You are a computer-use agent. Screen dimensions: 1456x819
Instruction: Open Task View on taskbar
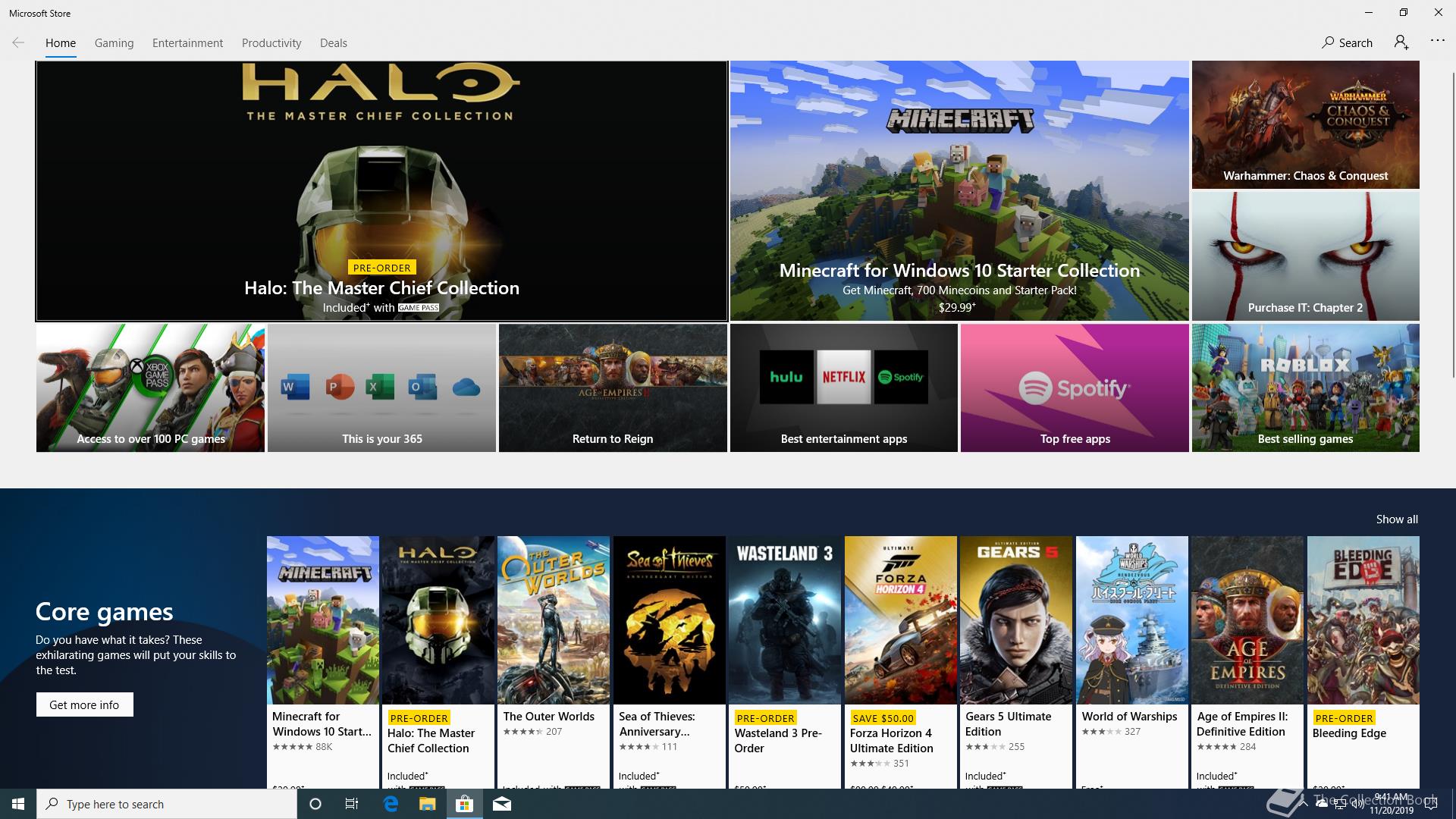(352, 804)
